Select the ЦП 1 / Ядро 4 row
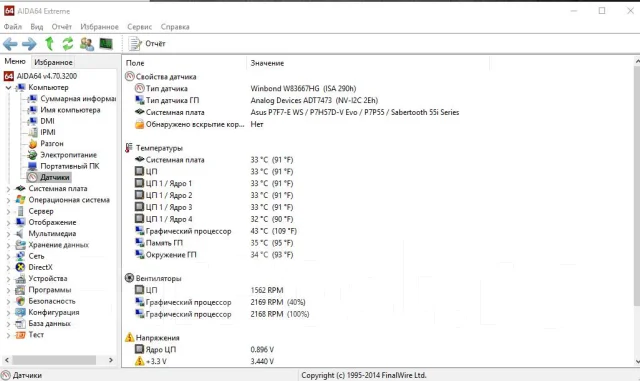Viewport: 640px width, 381px height. [378, 219]
